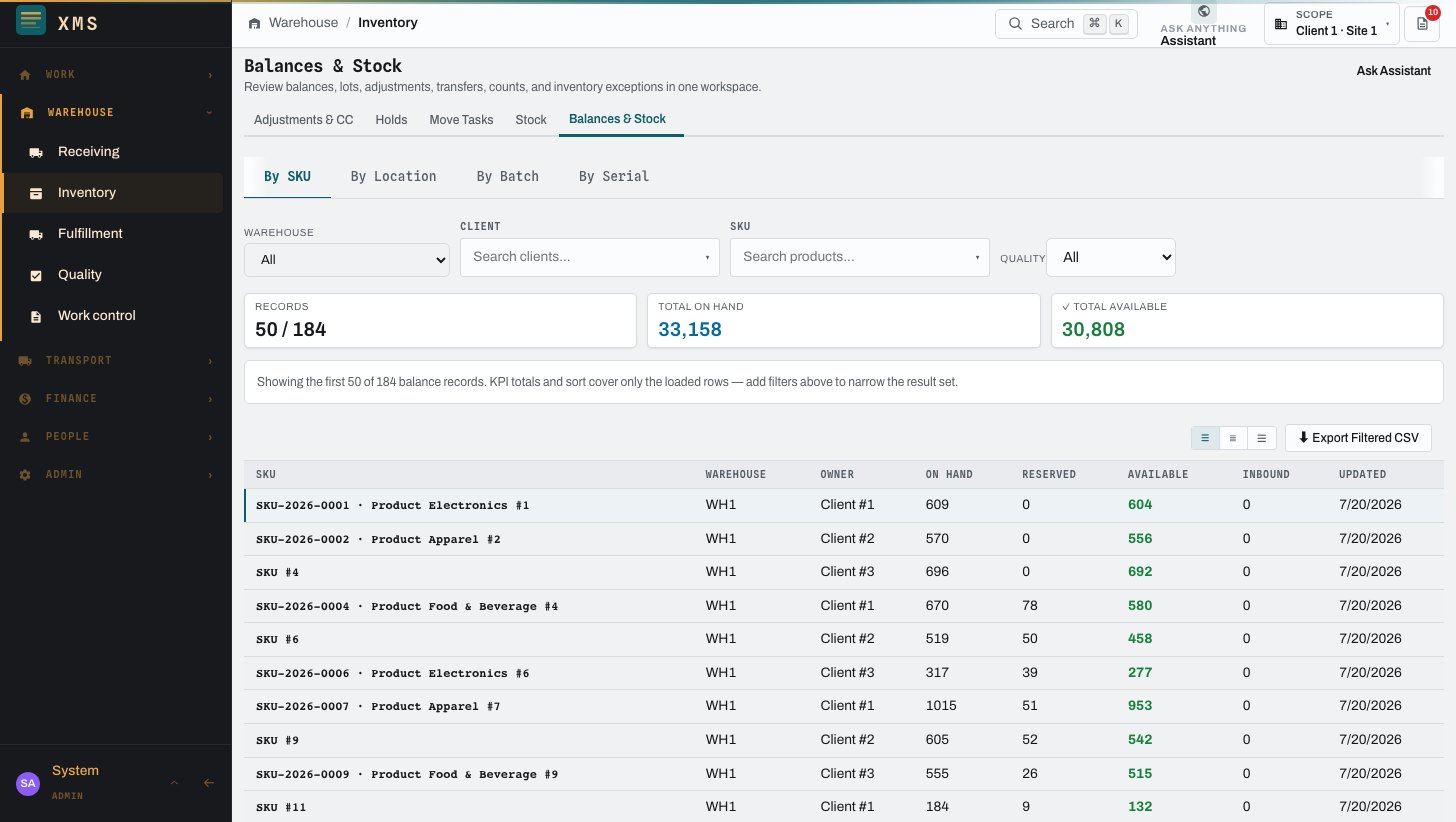Click Export Filtered CSV button
Viewport: 1456px width, 822px height.
1358,438
